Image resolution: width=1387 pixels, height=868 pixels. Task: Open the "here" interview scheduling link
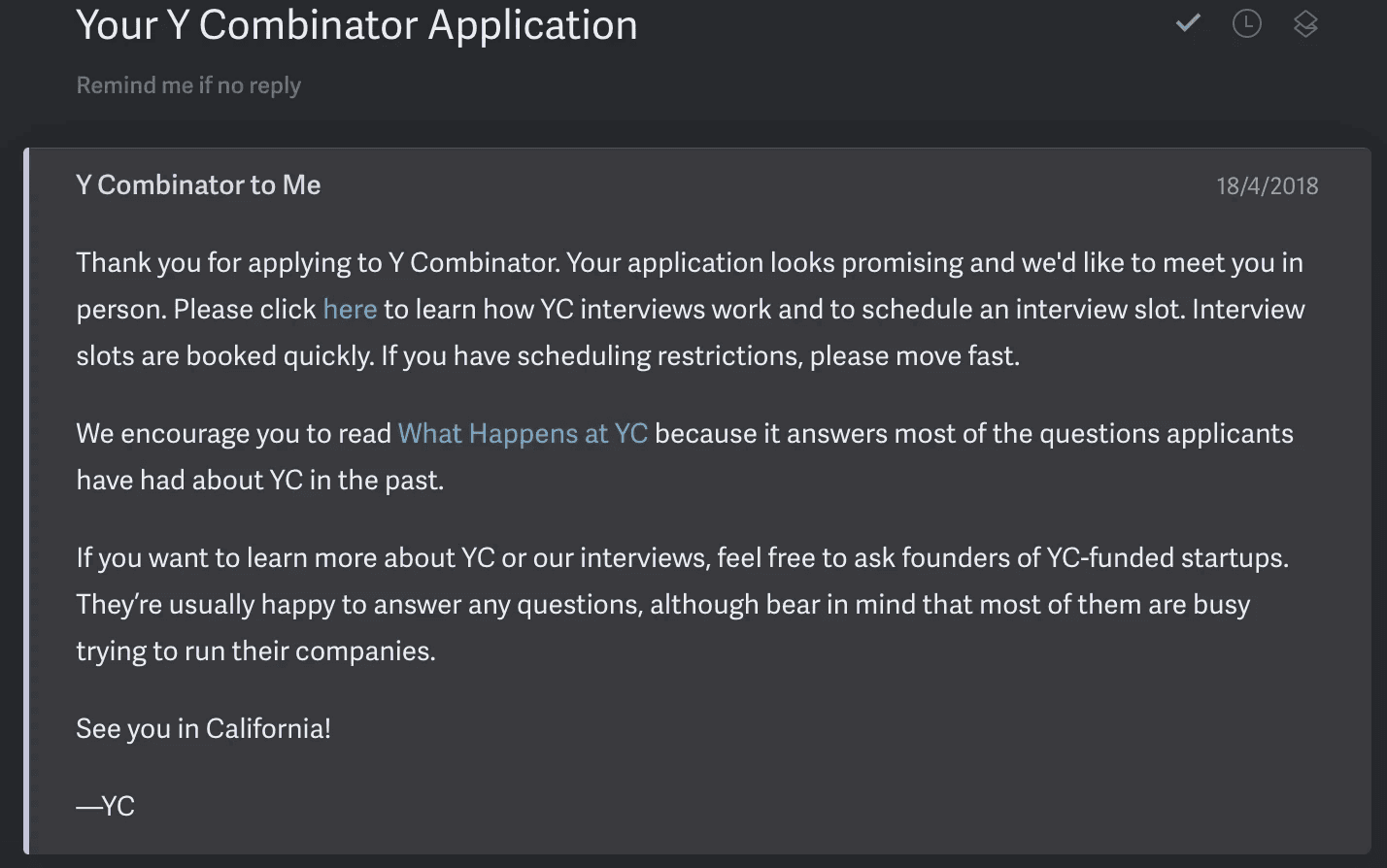[350, 309]
